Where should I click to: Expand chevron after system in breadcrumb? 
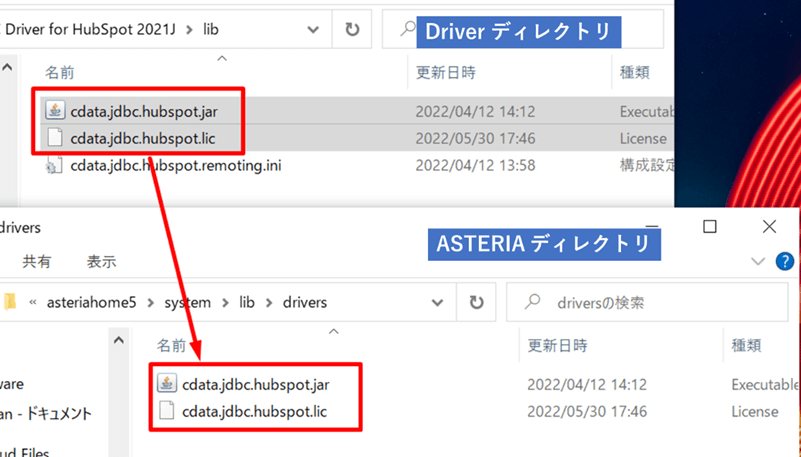[x=225, y=303]
